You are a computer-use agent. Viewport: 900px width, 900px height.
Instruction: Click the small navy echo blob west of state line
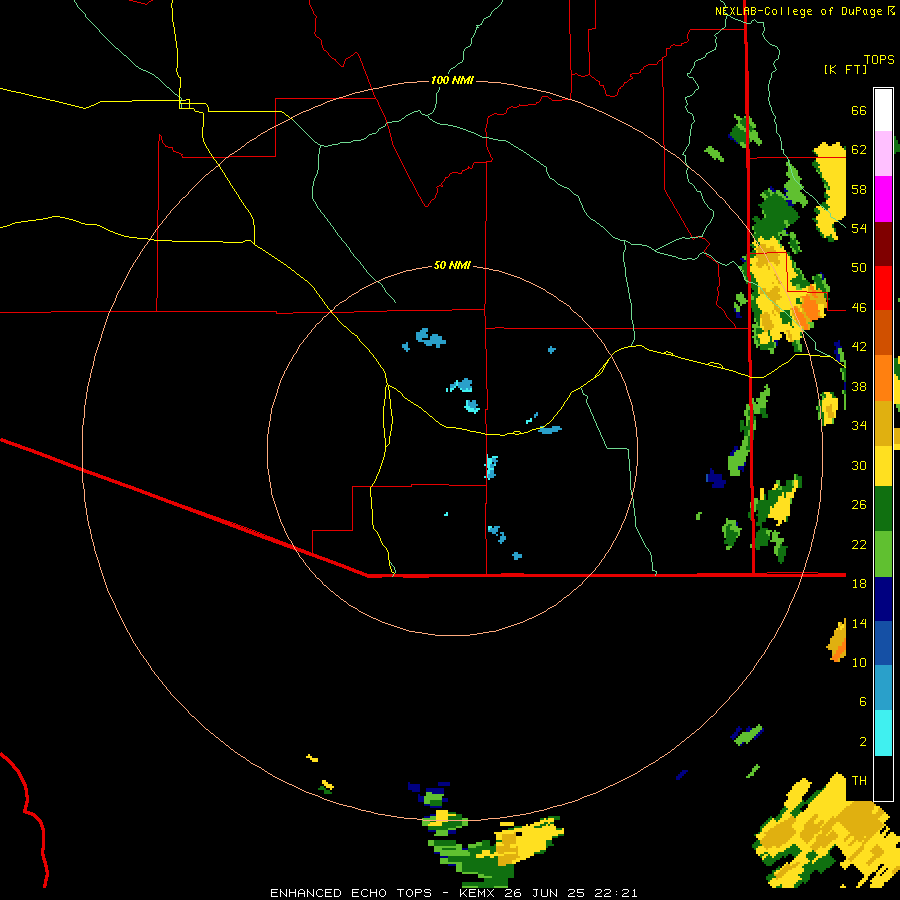[x=716, y=478]
